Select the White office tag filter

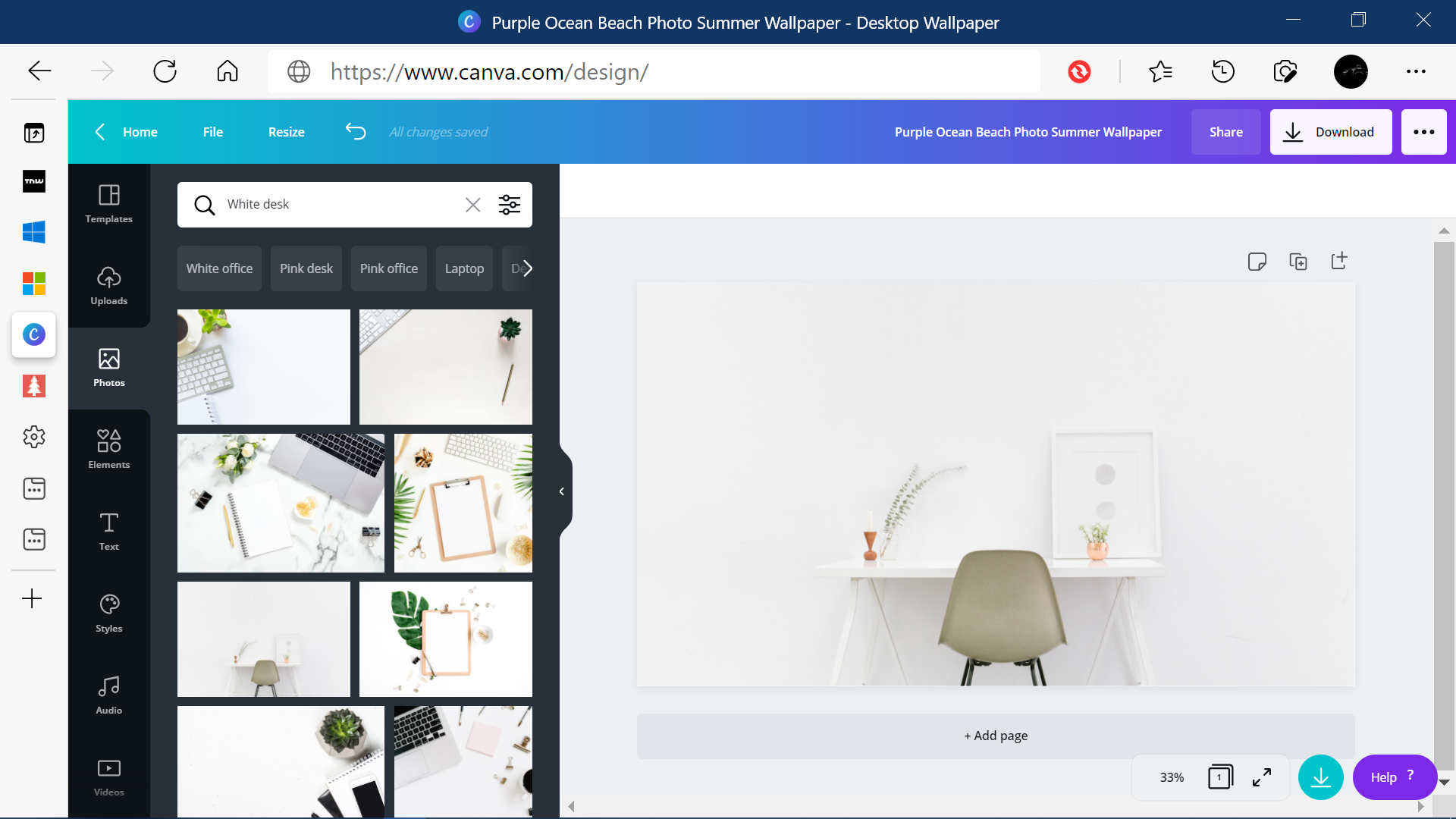click(219, 267)
